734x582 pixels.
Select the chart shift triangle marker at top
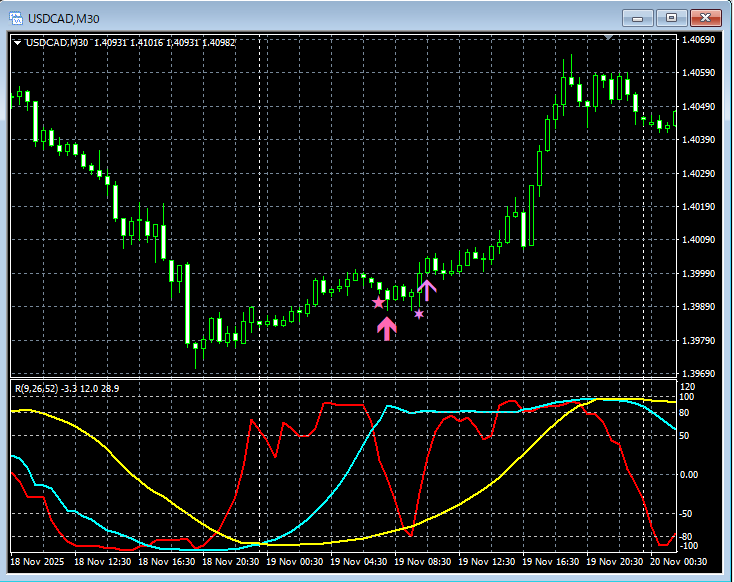click(608, 37)
